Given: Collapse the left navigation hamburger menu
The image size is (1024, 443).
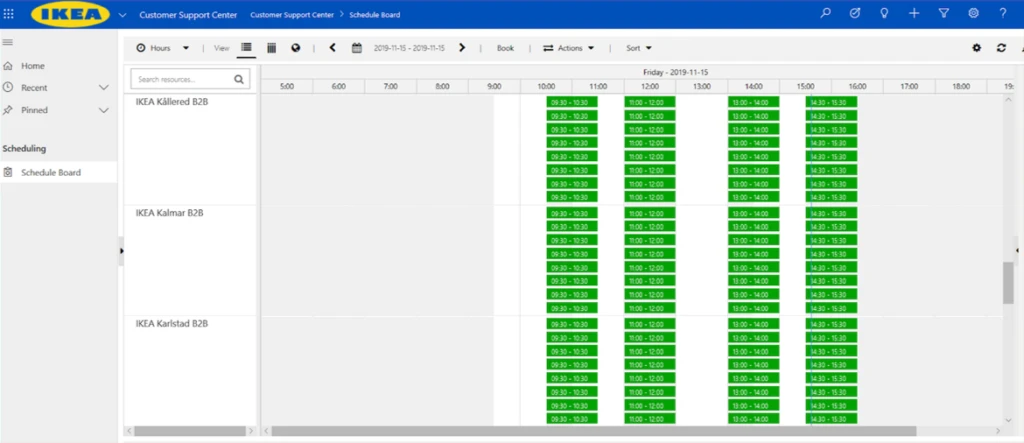Looking at the screenshot, I should [x=8, y=42].
